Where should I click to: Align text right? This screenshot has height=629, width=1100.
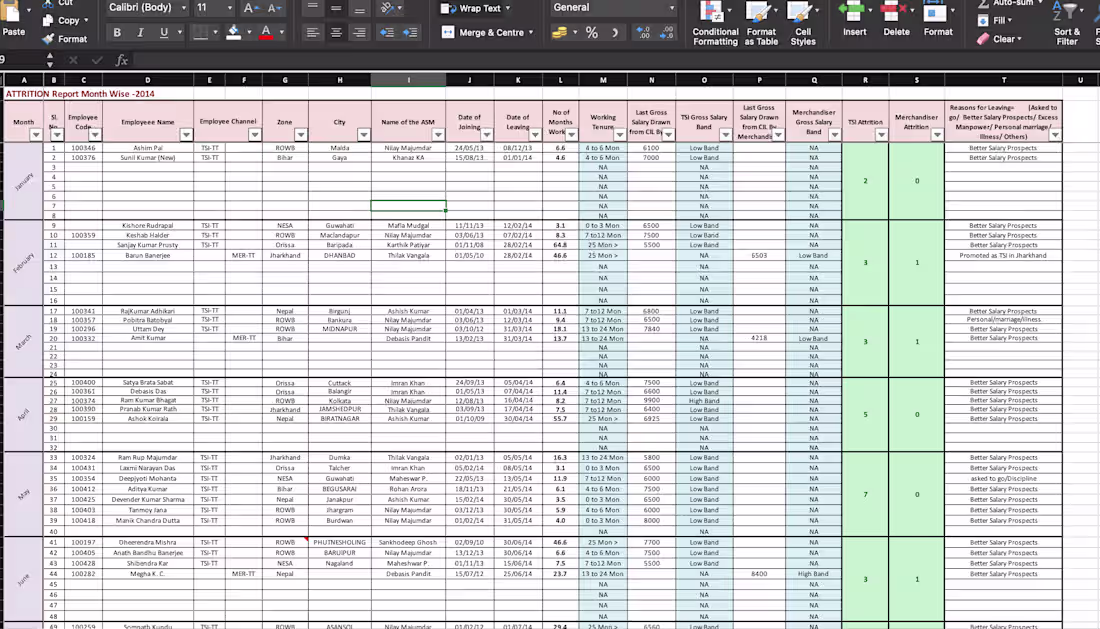pyautogui.click(x=359, y=32)
